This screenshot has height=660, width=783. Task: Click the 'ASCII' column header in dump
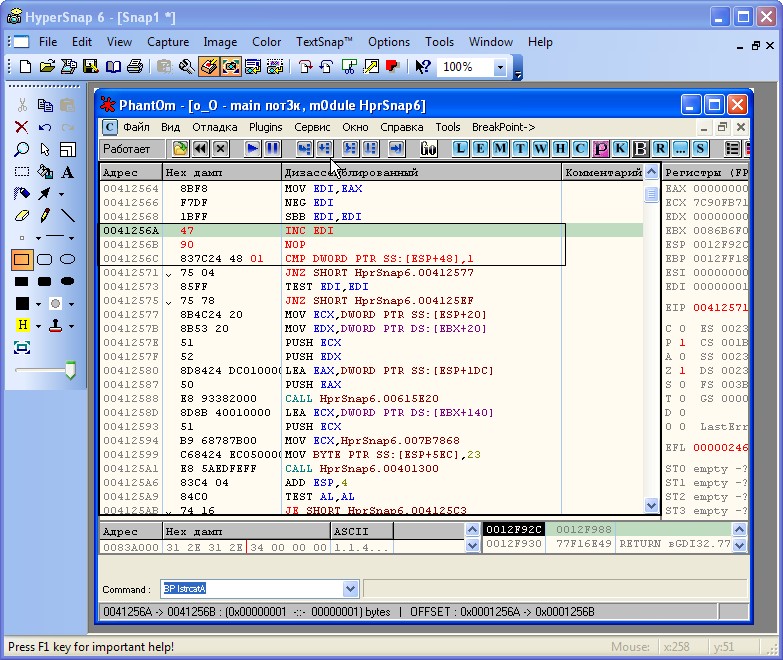(362, 531)
